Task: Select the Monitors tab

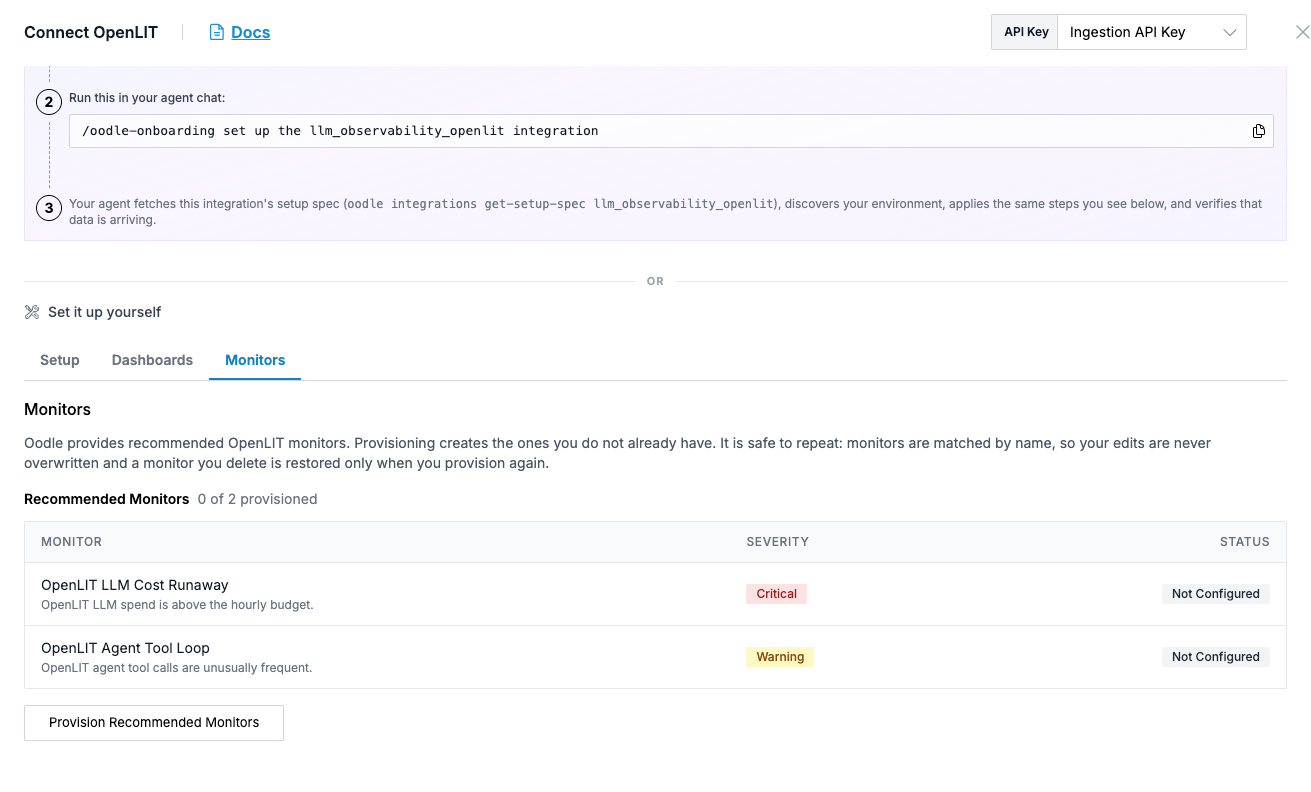Action: click(255, 360)
